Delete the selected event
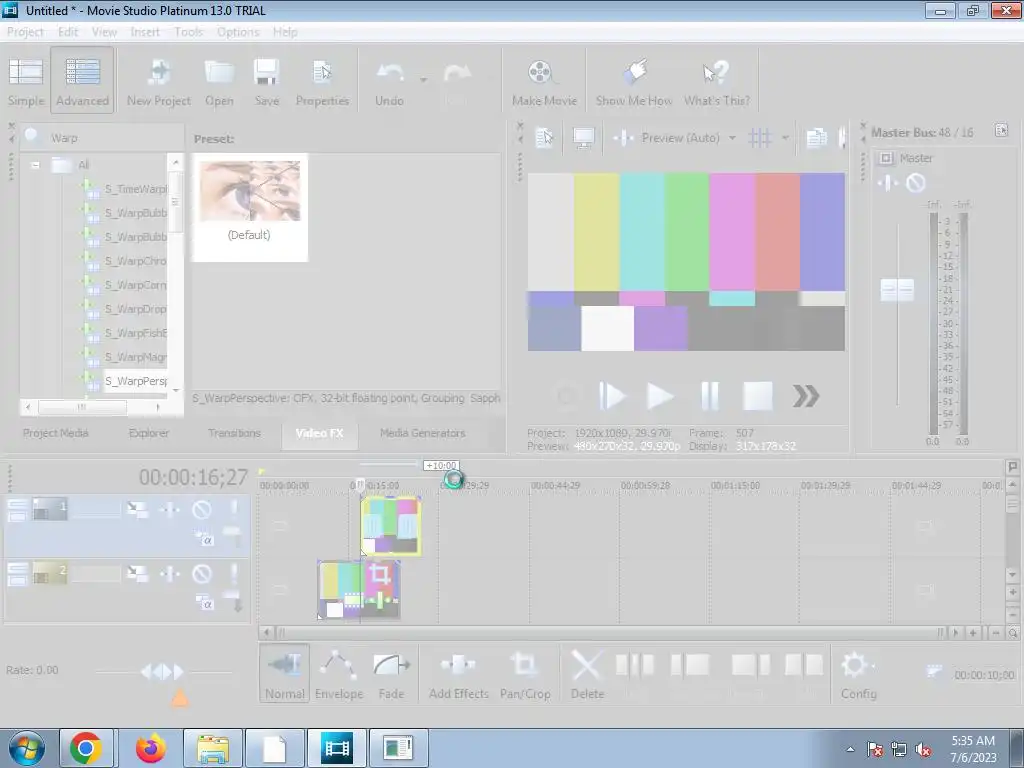The width and height of the screenshot is (1024, 768). click(x=587, y=674)
